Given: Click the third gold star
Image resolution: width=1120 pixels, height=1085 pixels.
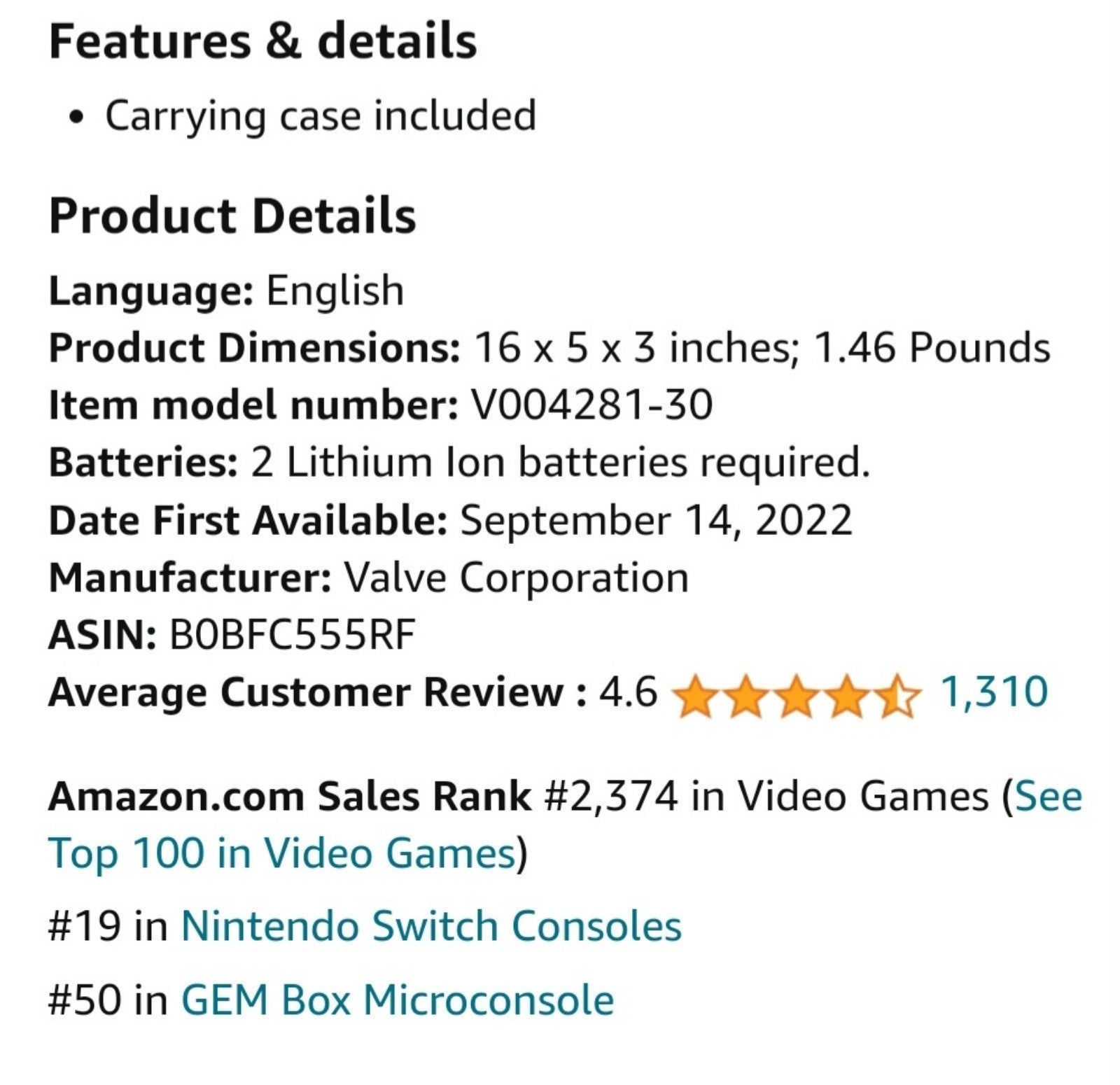Looking at the screenshot, I should (x=794, y=695).
